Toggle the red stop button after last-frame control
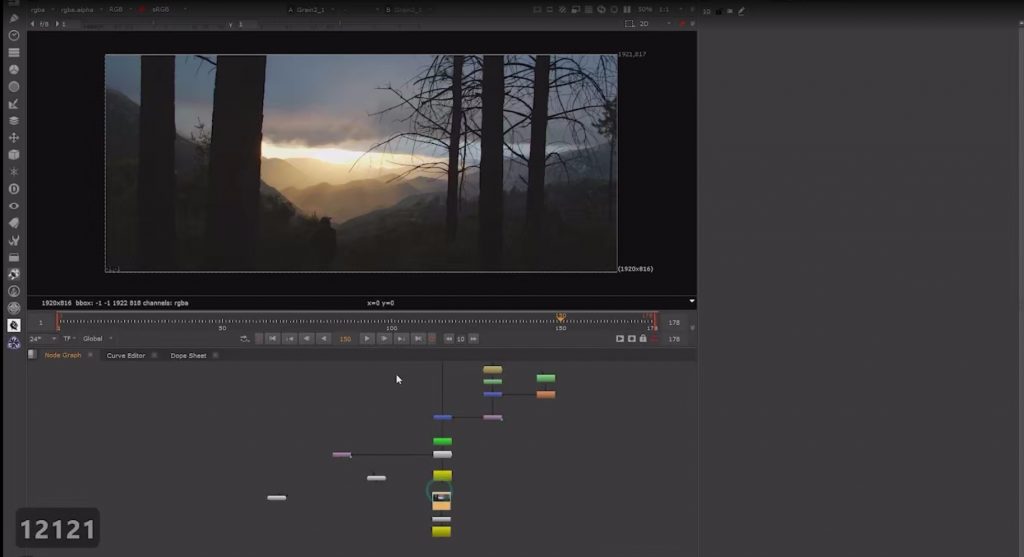 (432, 338)
